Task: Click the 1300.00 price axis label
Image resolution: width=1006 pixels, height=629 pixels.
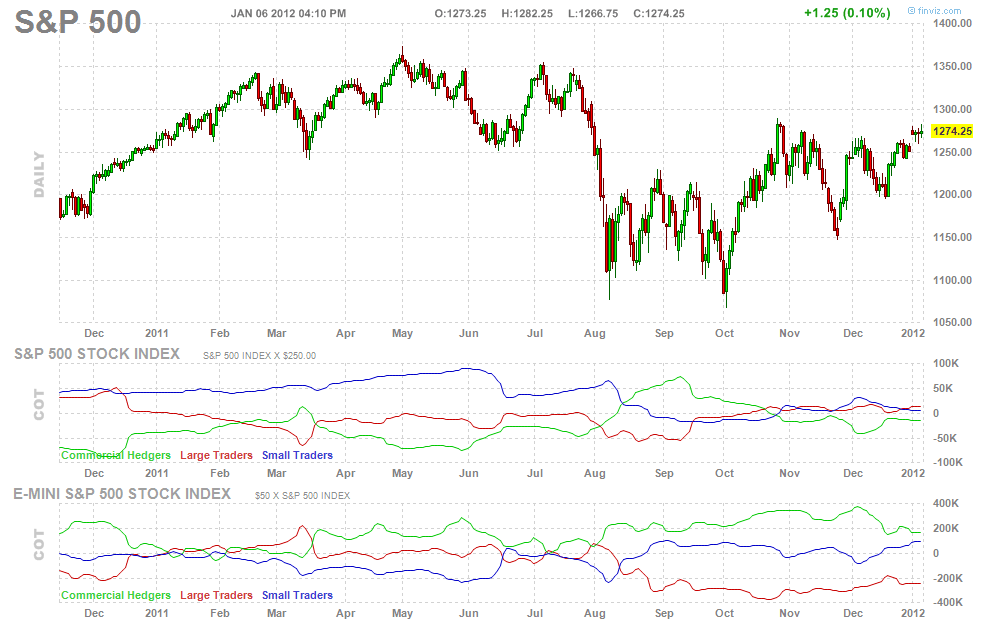Action: point(952,109)
